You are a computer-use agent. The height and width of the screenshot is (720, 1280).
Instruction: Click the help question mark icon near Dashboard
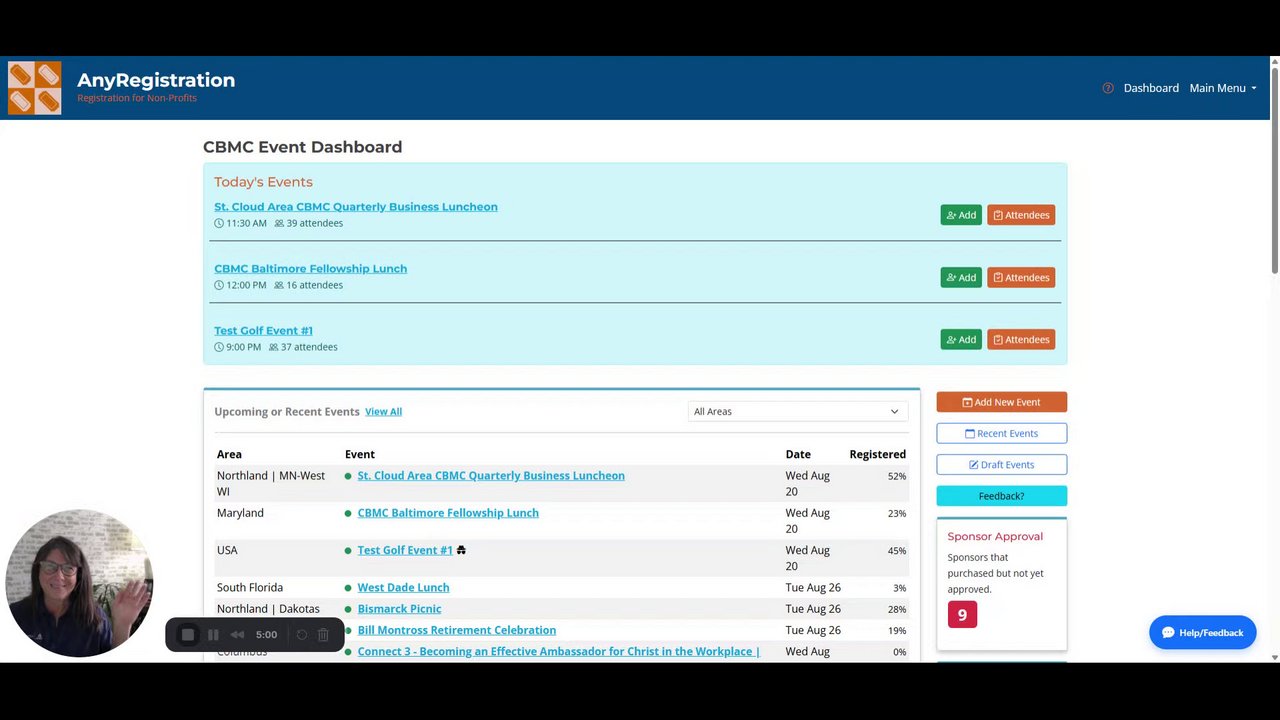pyautogui.click(x=1108, y=88)
